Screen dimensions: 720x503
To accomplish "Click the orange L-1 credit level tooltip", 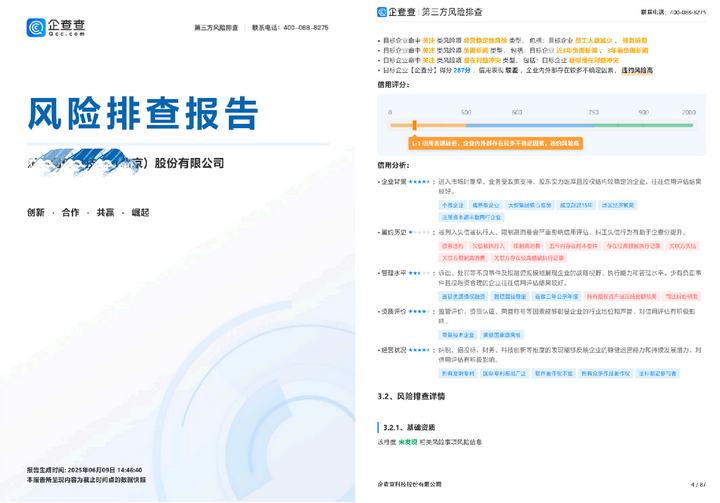I will click(x=495, y=144).
